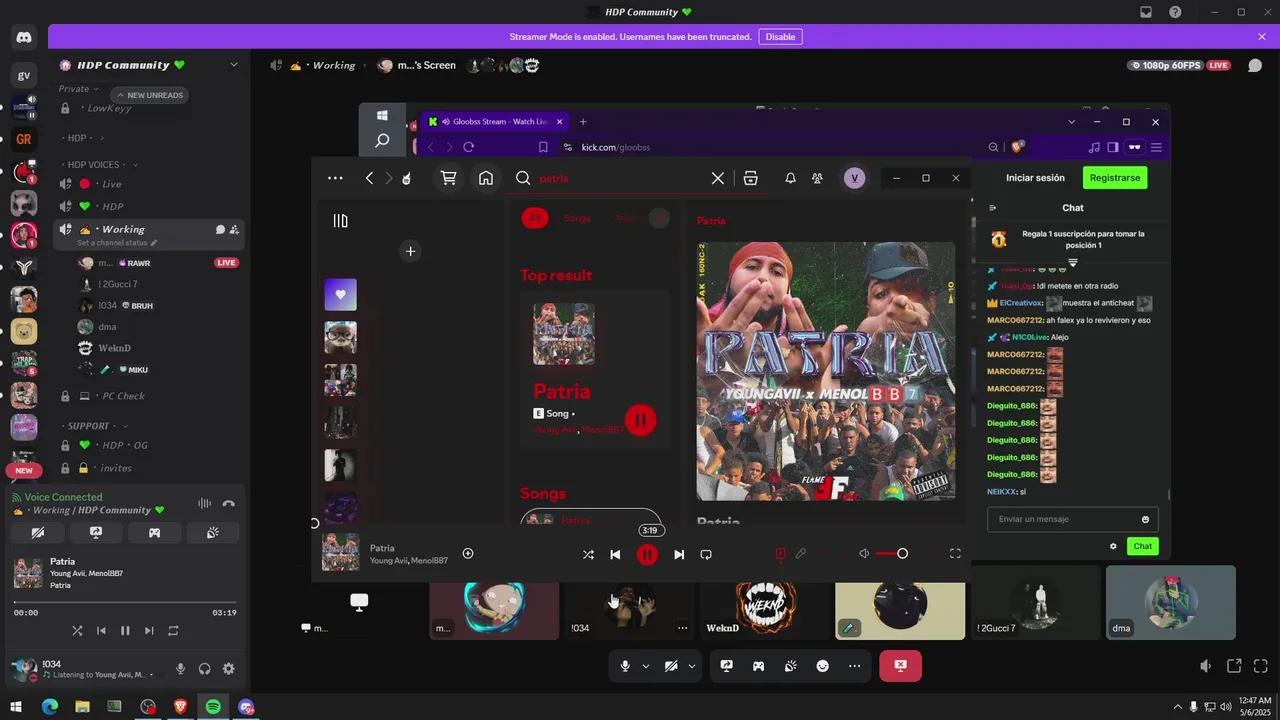Toggle camera in voice panel
This screenshot has width=1280, height=720.
coord(38,533)
